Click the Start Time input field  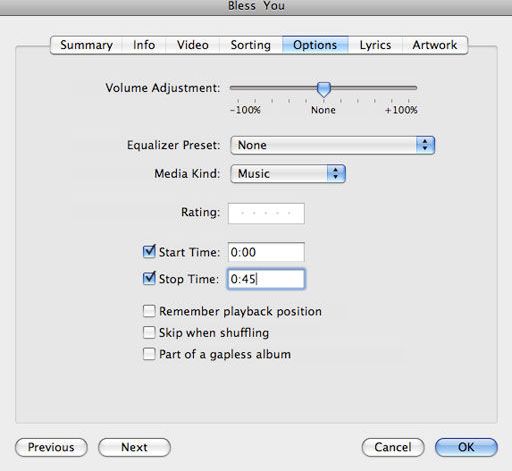click(x=266, y=252)
